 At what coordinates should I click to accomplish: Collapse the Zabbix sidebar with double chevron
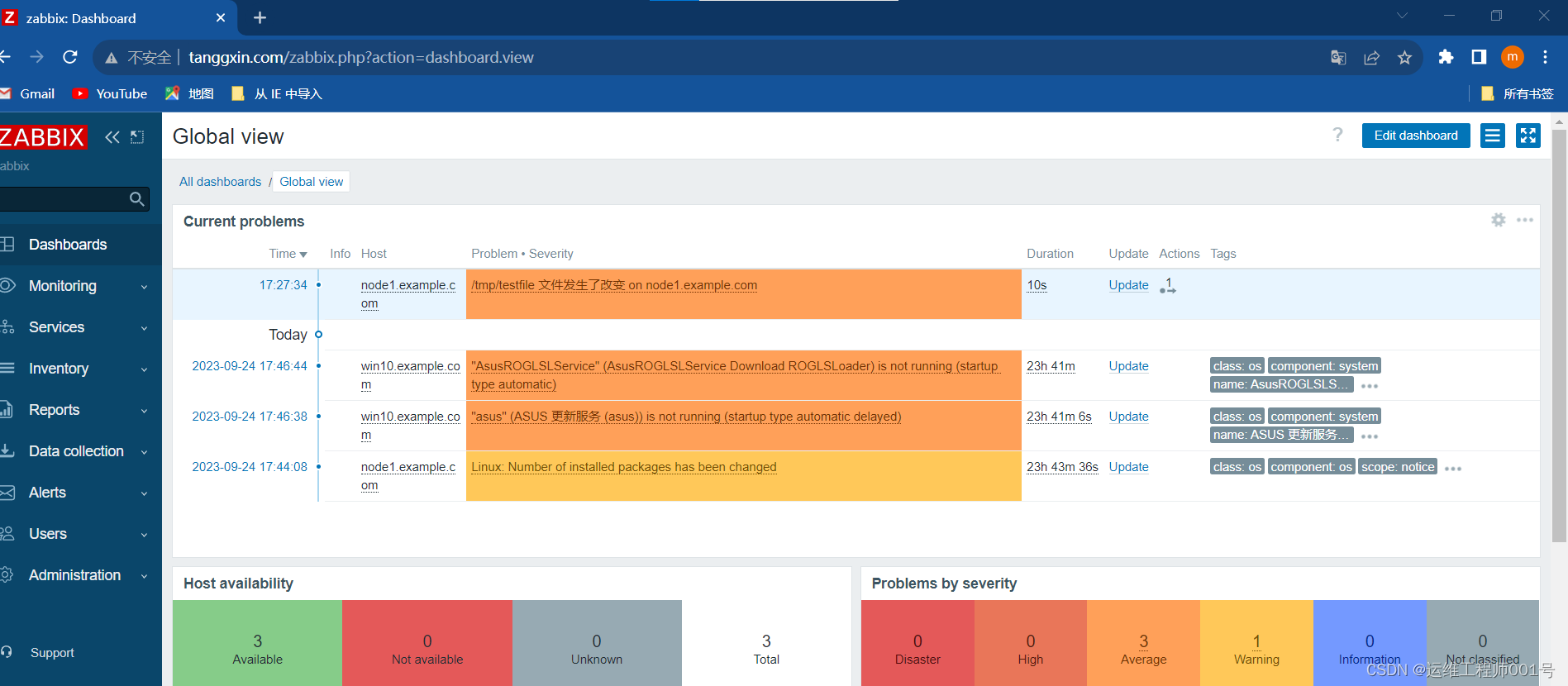[112, 137]
